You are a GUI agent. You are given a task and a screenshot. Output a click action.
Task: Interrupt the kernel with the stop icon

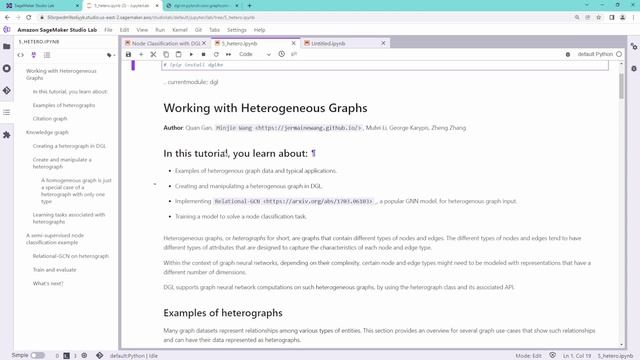203,54
